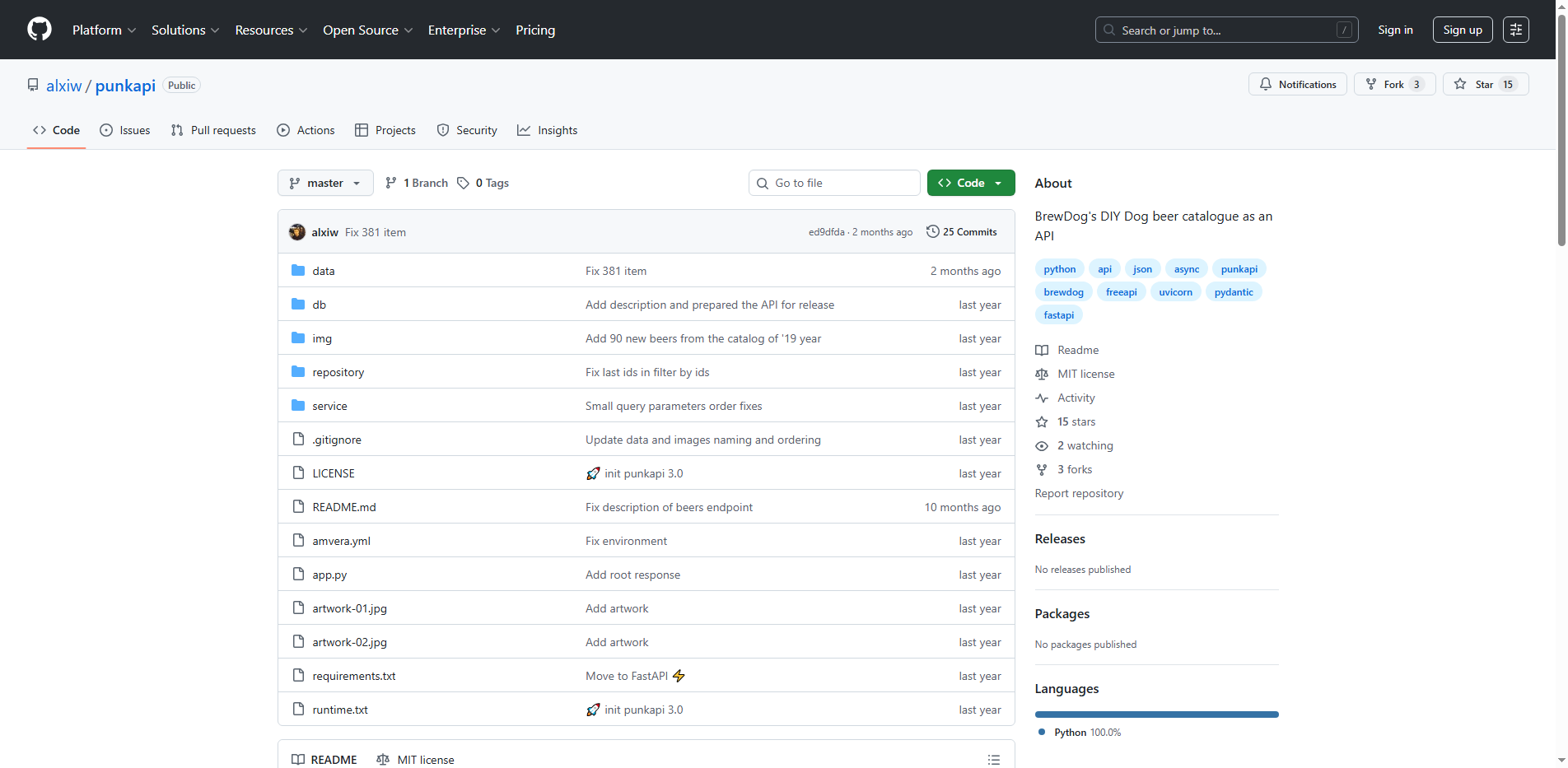Click the data folder icon
This screenshot has height=768, width=1568.
(x=298, y=271)
